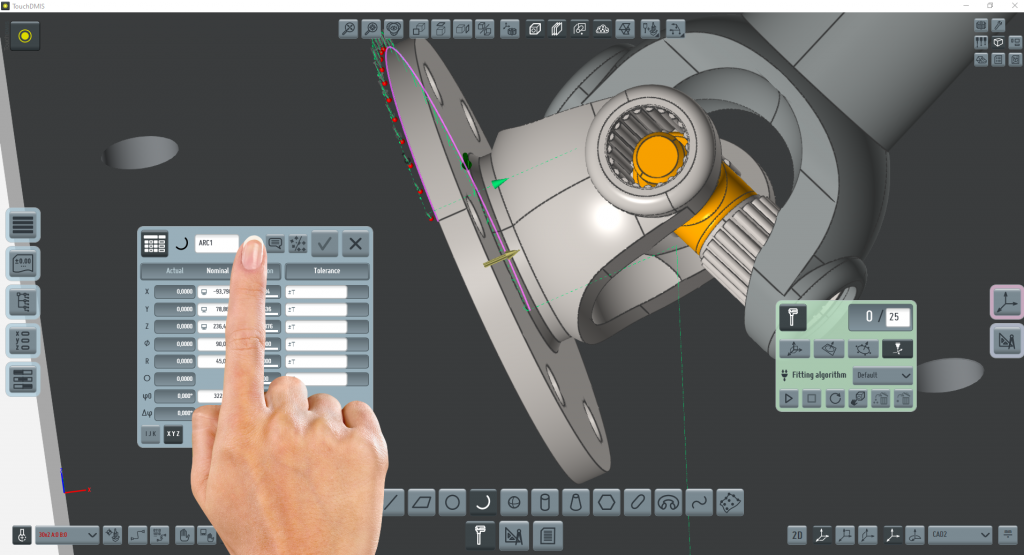This screenshot has height=555, width=1024.
Task: Open the report page icon in bottom toolbar
Action: [x=546, y=535]
